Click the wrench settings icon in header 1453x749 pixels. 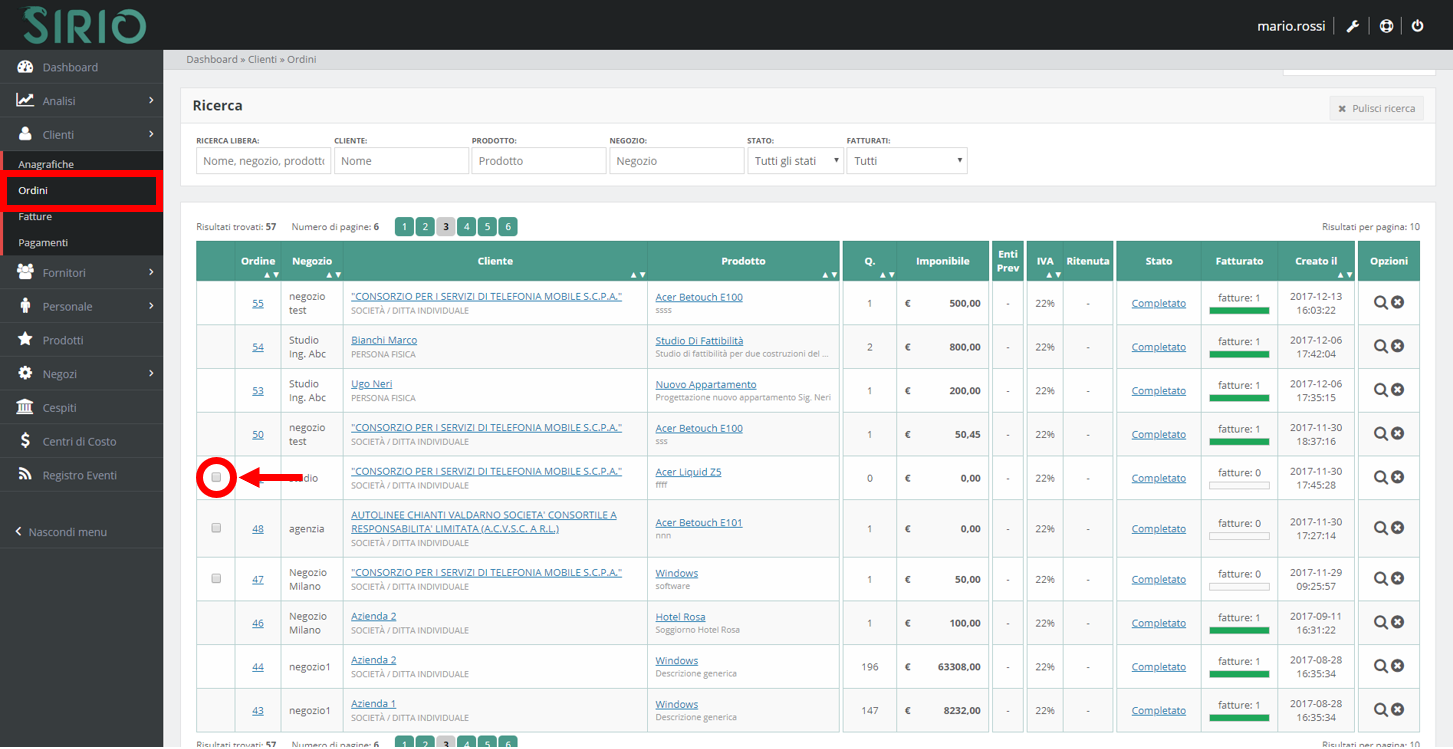(x=1352, y=26)
